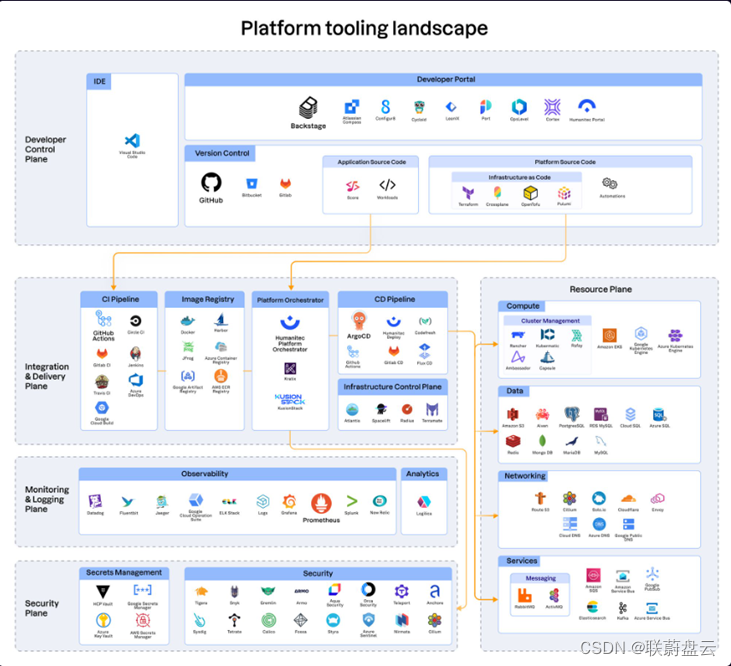Select the Azure DevOps icon
The width and height of the screenshot is (731, 666).
point(136,380)
